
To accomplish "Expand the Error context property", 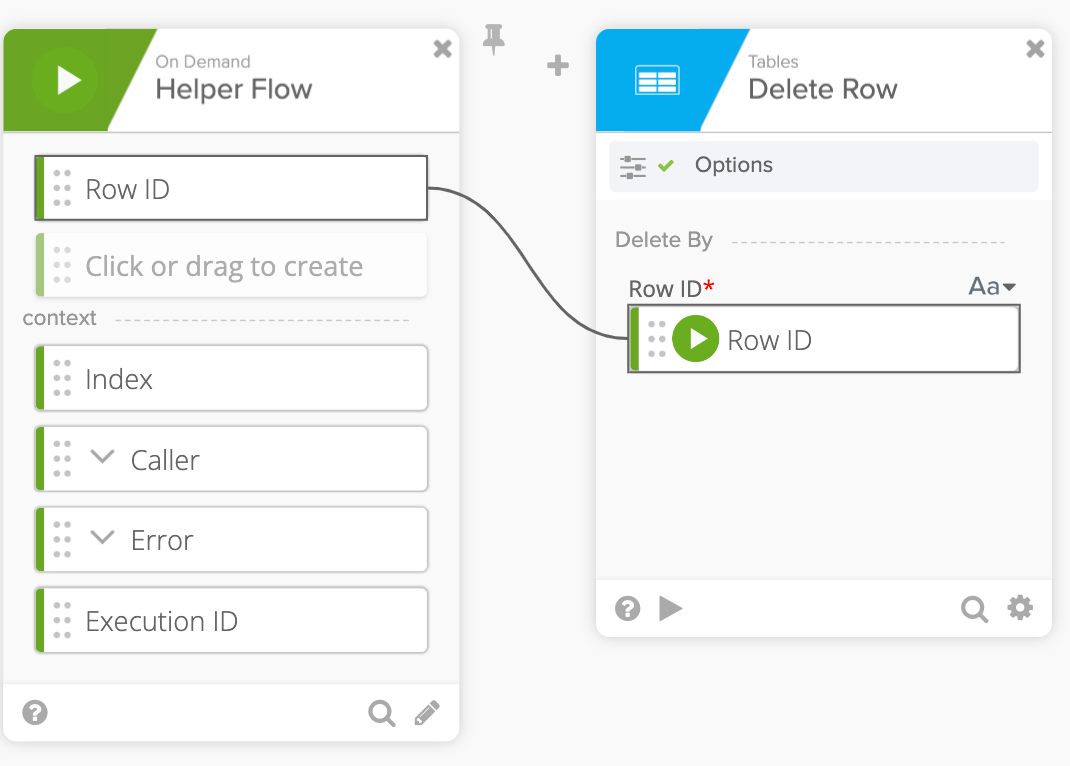I will coord(101,539).
